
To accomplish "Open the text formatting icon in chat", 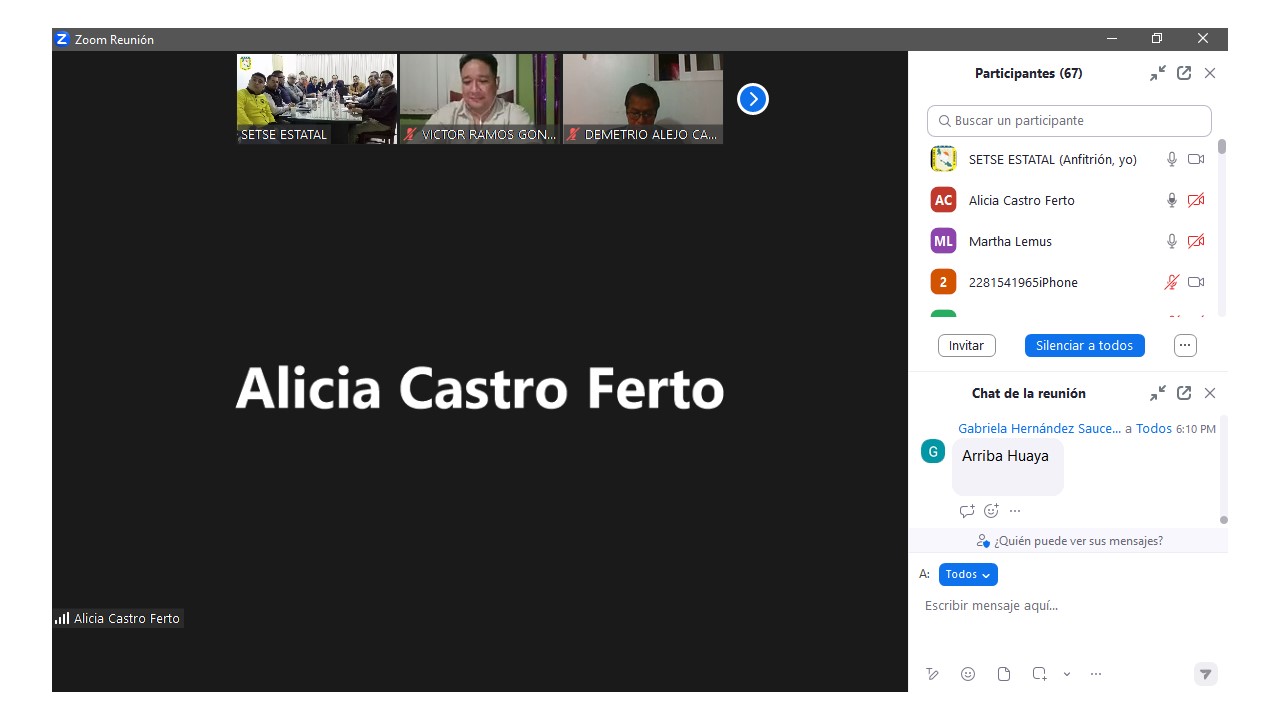I will (x=932, y=674).
